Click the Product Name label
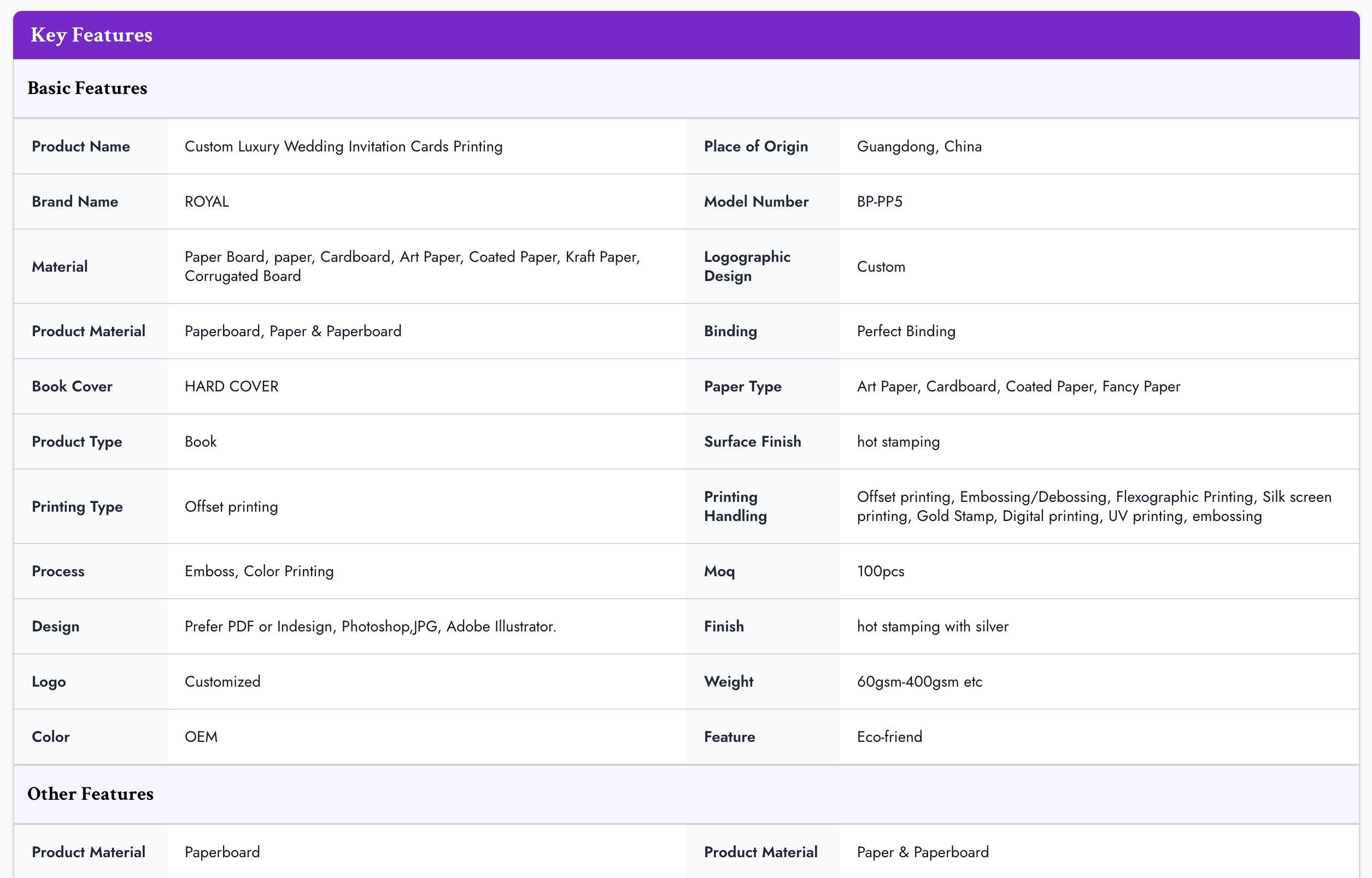The width and height of the screenshot is (1372, 878). click(81, 147)
